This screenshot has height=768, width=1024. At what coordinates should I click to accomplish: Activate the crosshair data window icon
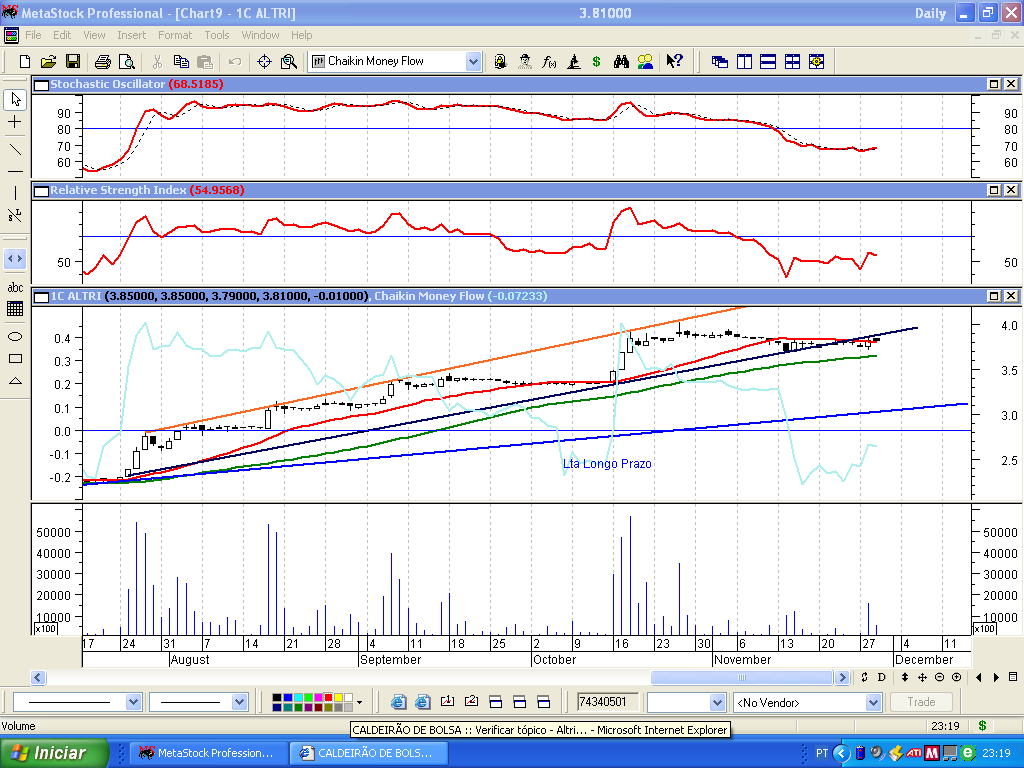click(x=264, y=61)
